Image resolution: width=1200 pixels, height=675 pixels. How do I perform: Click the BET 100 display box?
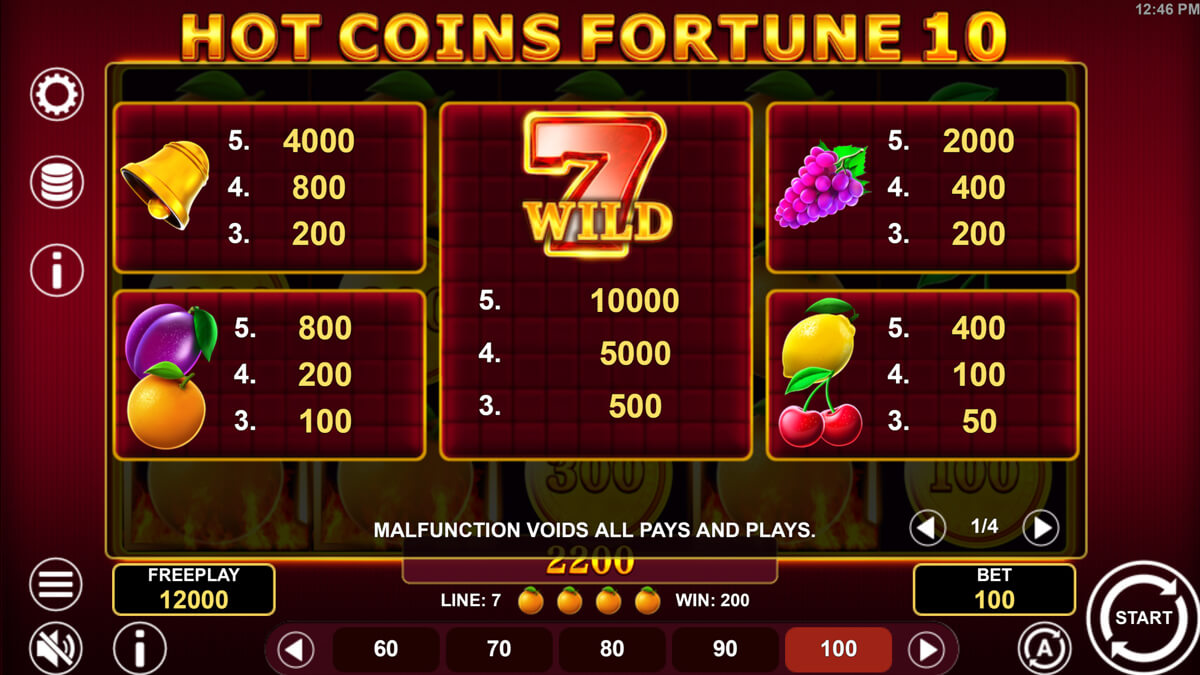[x=994, y=589]
